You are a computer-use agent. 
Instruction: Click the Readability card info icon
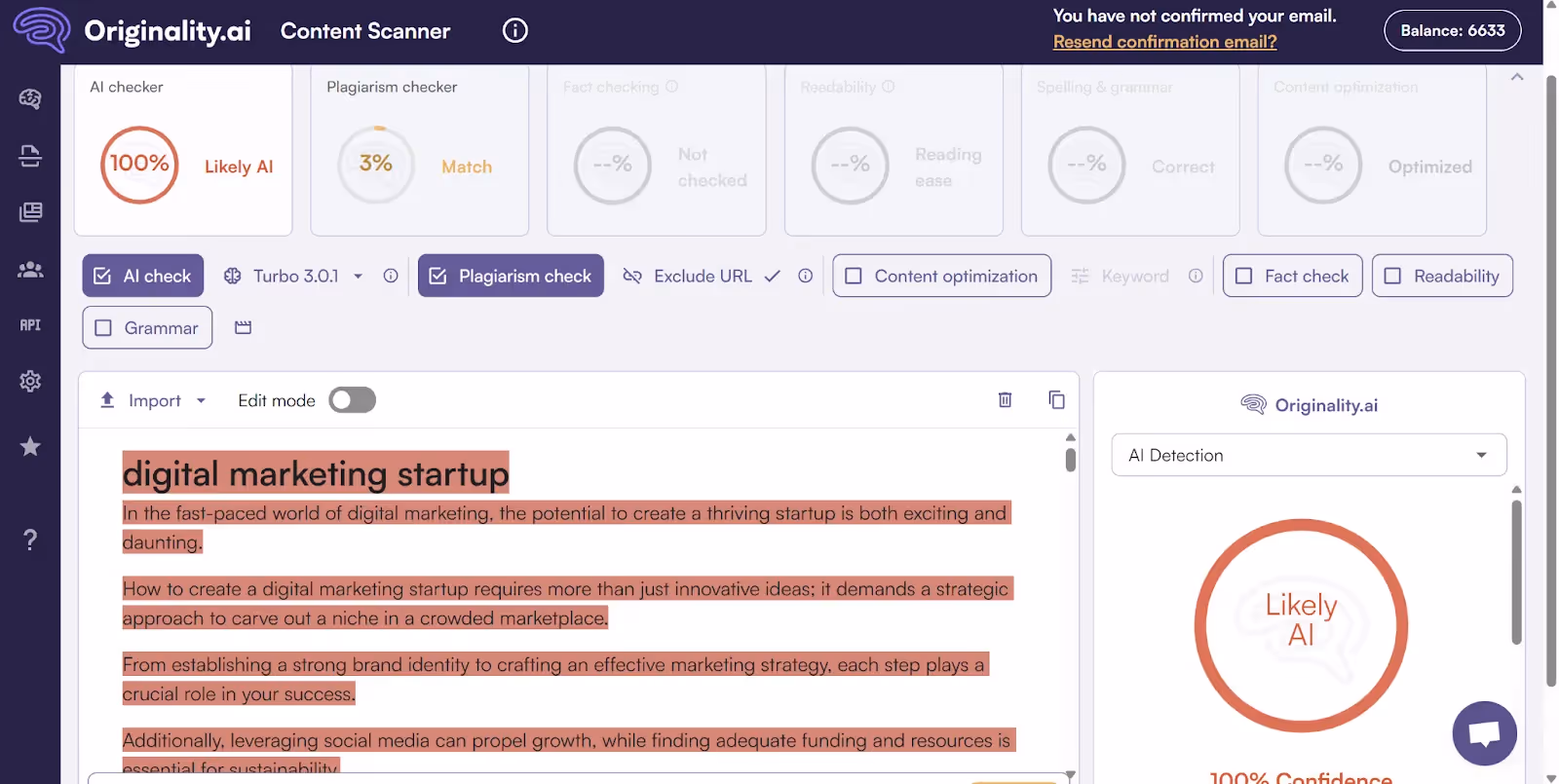(x=888, y=87)
